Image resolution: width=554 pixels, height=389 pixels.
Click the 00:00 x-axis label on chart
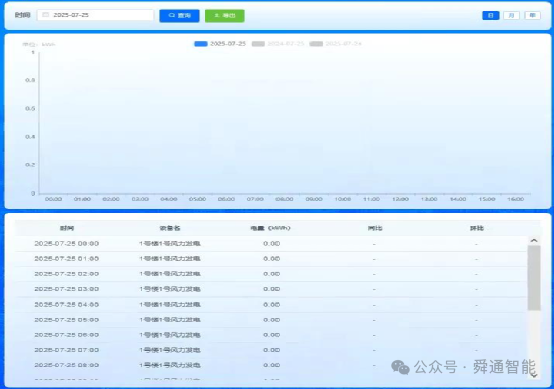[x=53, y=199]
